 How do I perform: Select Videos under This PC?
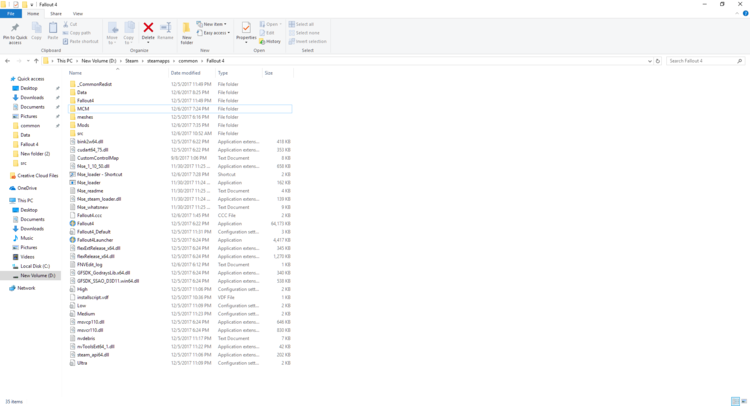pos(27,257)
